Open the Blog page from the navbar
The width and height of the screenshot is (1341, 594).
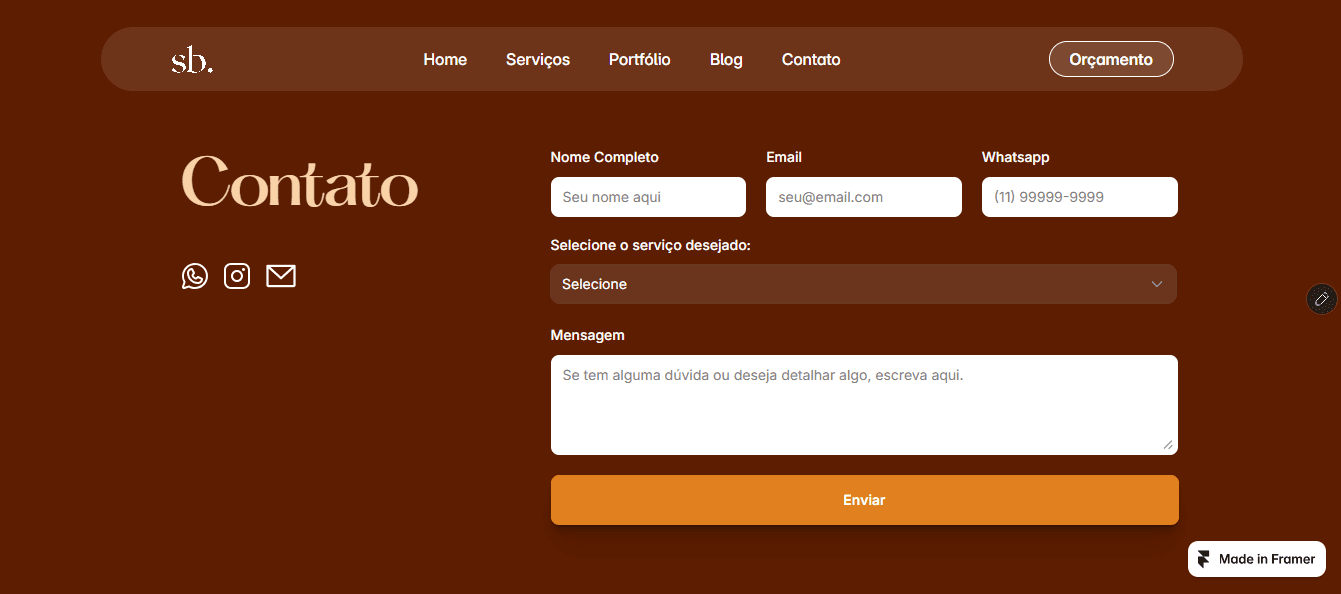coord(726,60)
